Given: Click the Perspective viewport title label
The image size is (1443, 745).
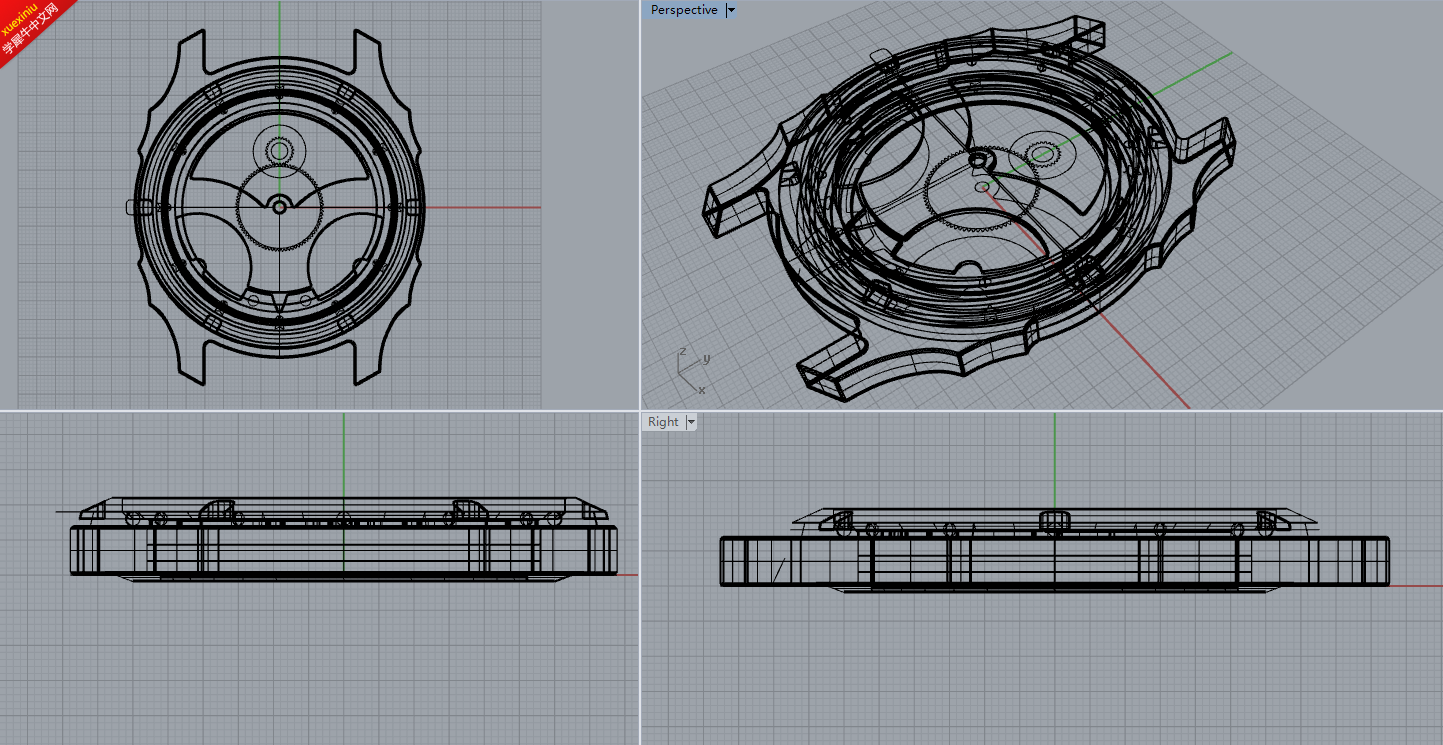Looking at the screenshot, I should pyautogui.click(x=684, y=10).
